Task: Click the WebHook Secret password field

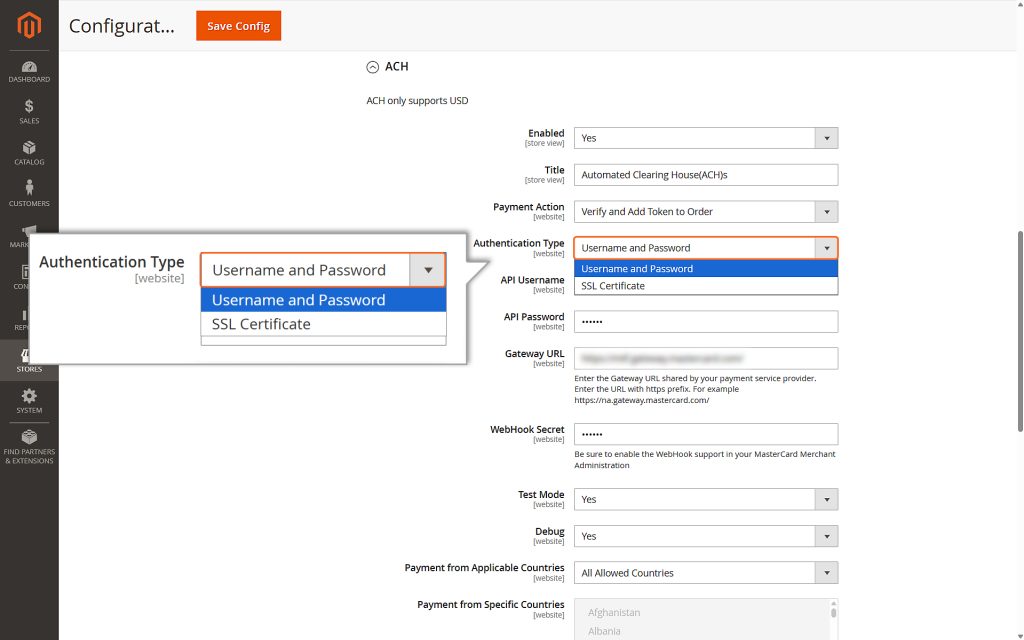Action: pyautogui.click(x=705, y=434)
